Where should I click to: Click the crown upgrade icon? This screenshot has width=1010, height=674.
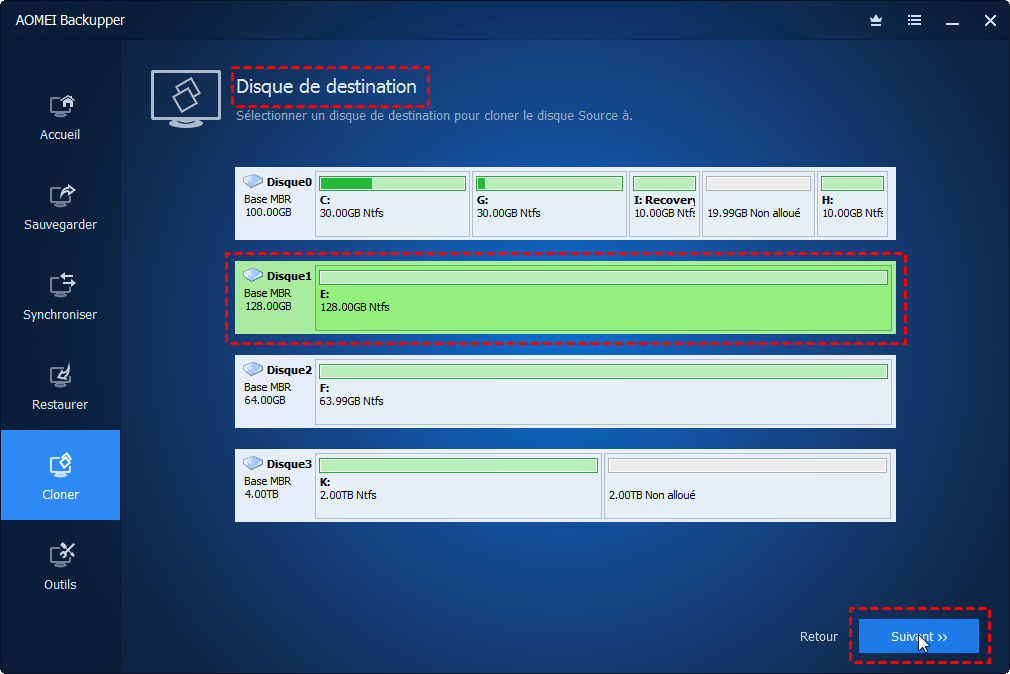point(876,21)
